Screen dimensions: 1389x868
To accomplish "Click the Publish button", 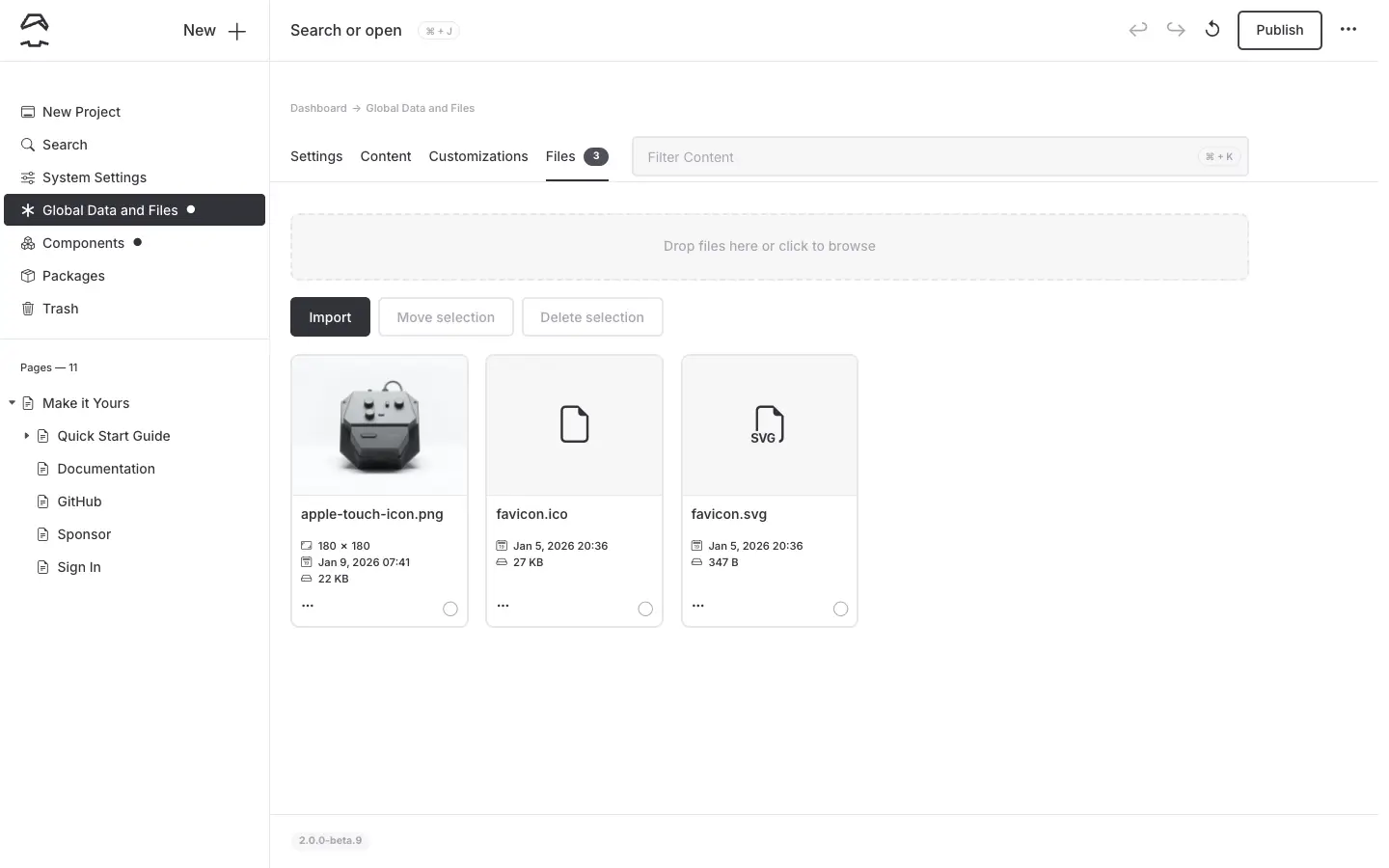I will coord(1279,30).
